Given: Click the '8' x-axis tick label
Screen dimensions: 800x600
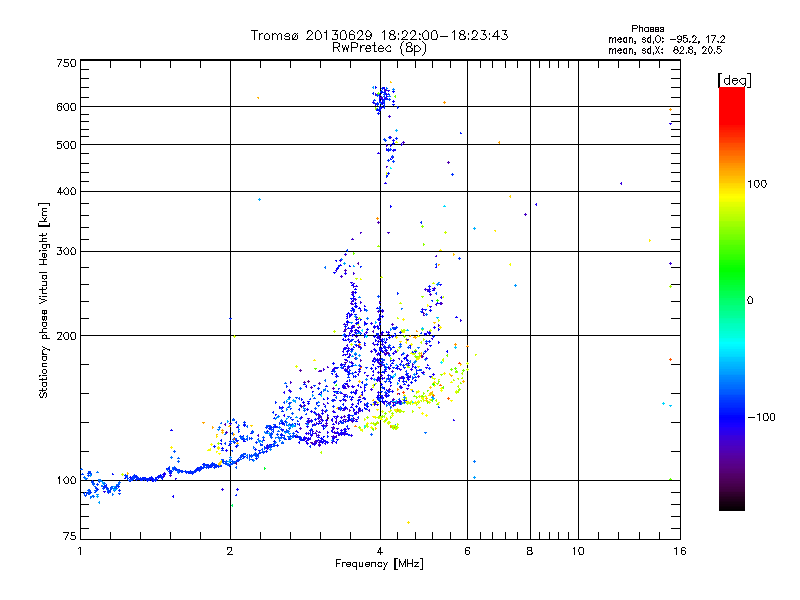Looking at the screenshot, I should 530,551.
